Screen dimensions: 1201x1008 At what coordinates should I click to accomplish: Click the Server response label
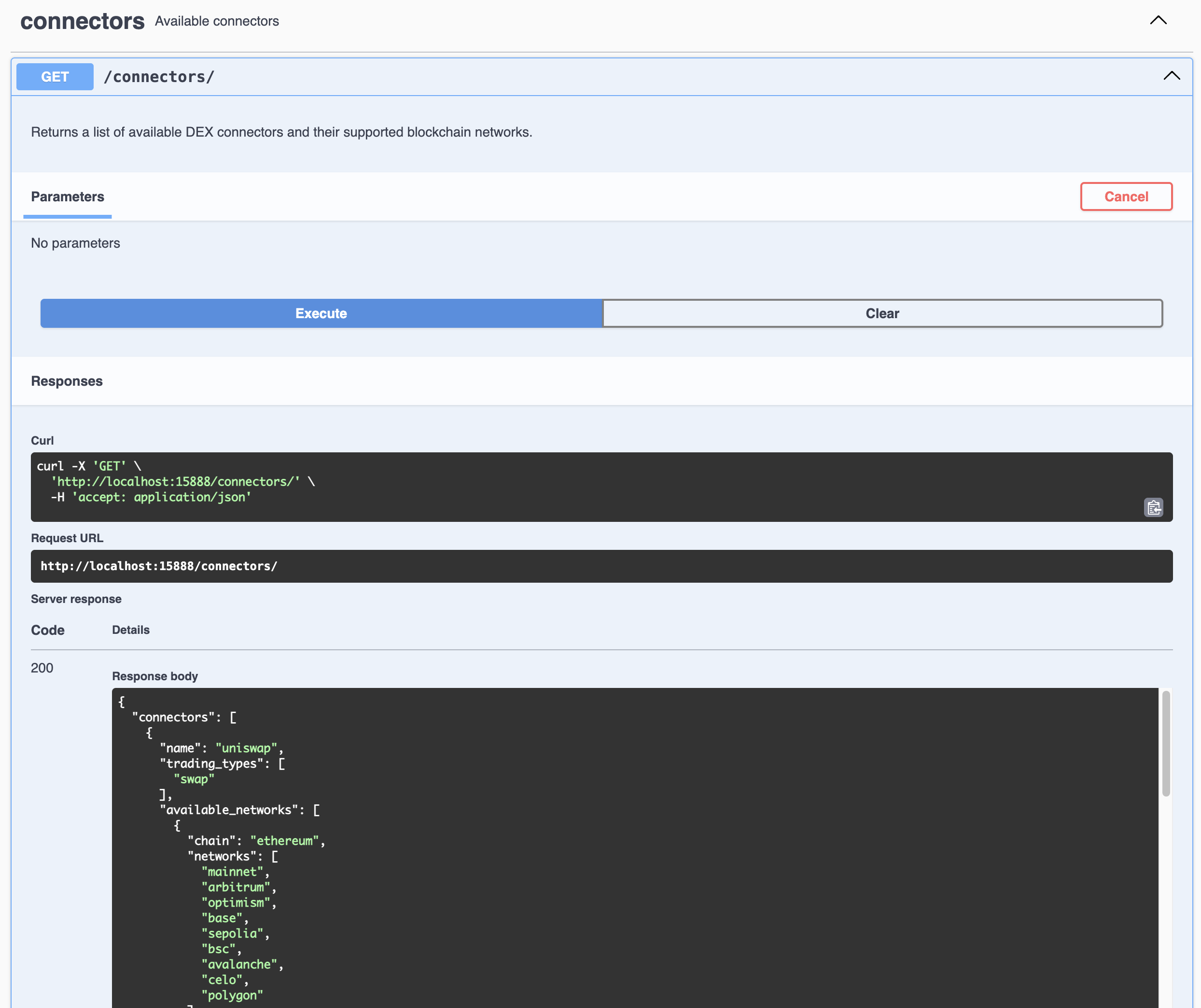pyautogui.click(x=76, y=599)
